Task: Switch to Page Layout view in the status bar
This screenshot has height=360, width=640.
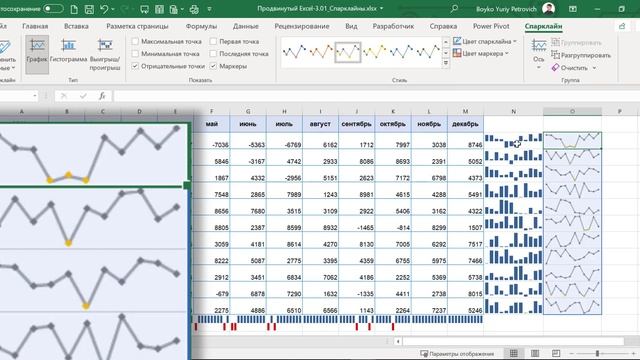Action: tap(535, 353)
